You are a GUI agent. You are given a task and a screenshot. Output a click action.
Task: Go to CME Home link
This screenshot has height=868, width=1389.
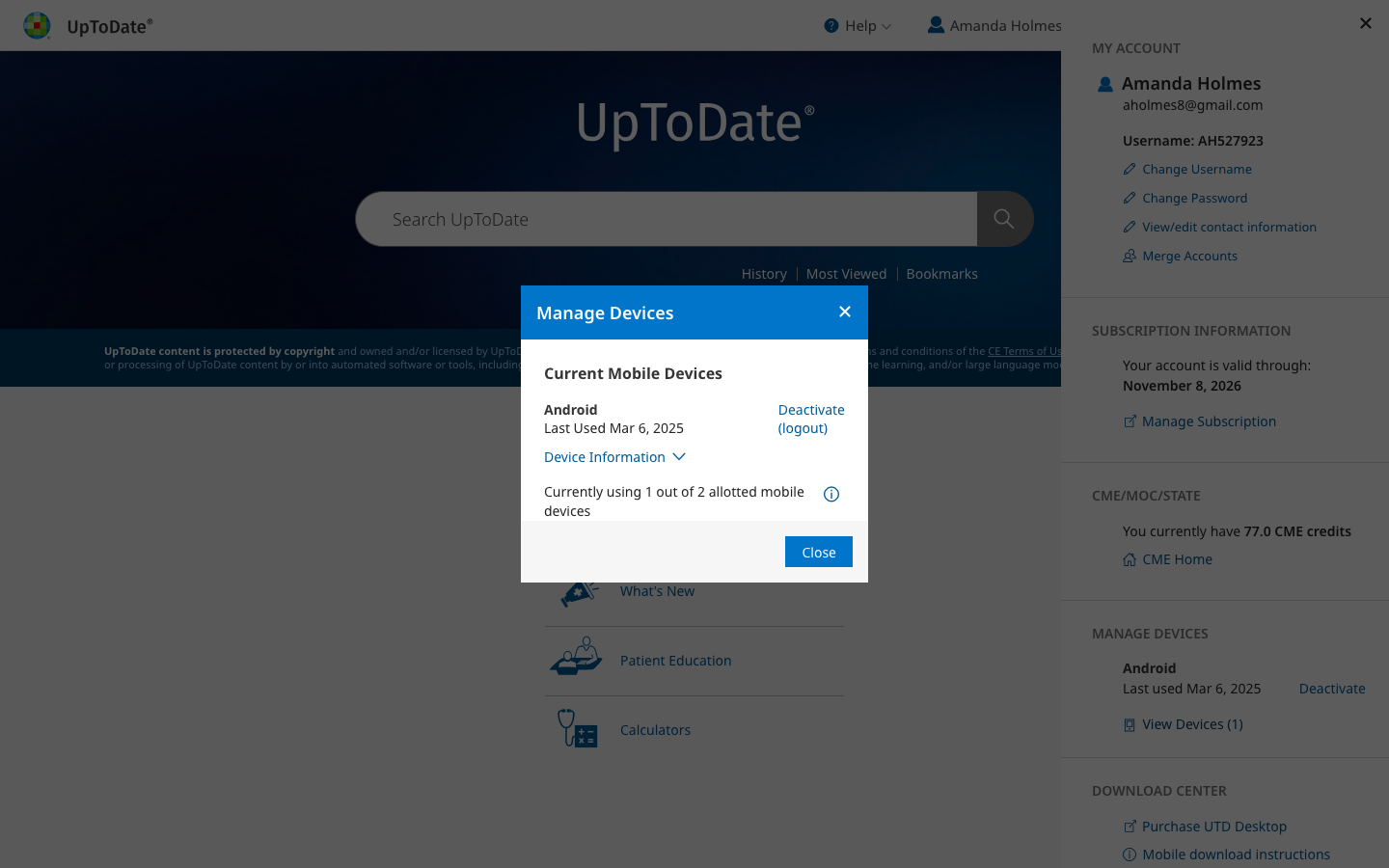click(x=1177, y=559)
